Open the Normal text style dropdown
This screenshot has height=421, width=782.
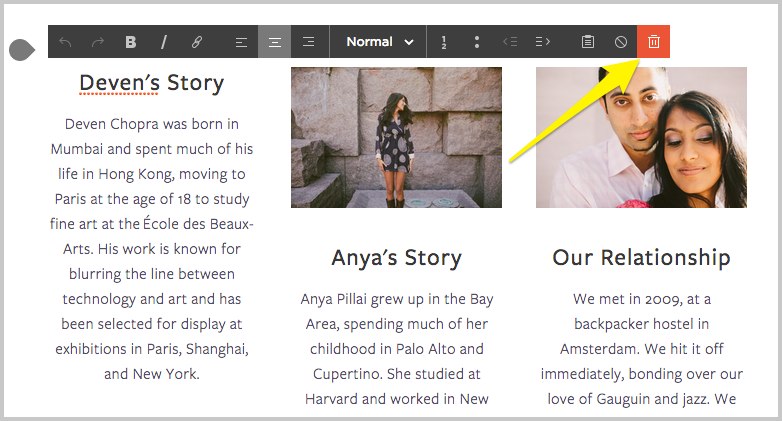point(379,42)
